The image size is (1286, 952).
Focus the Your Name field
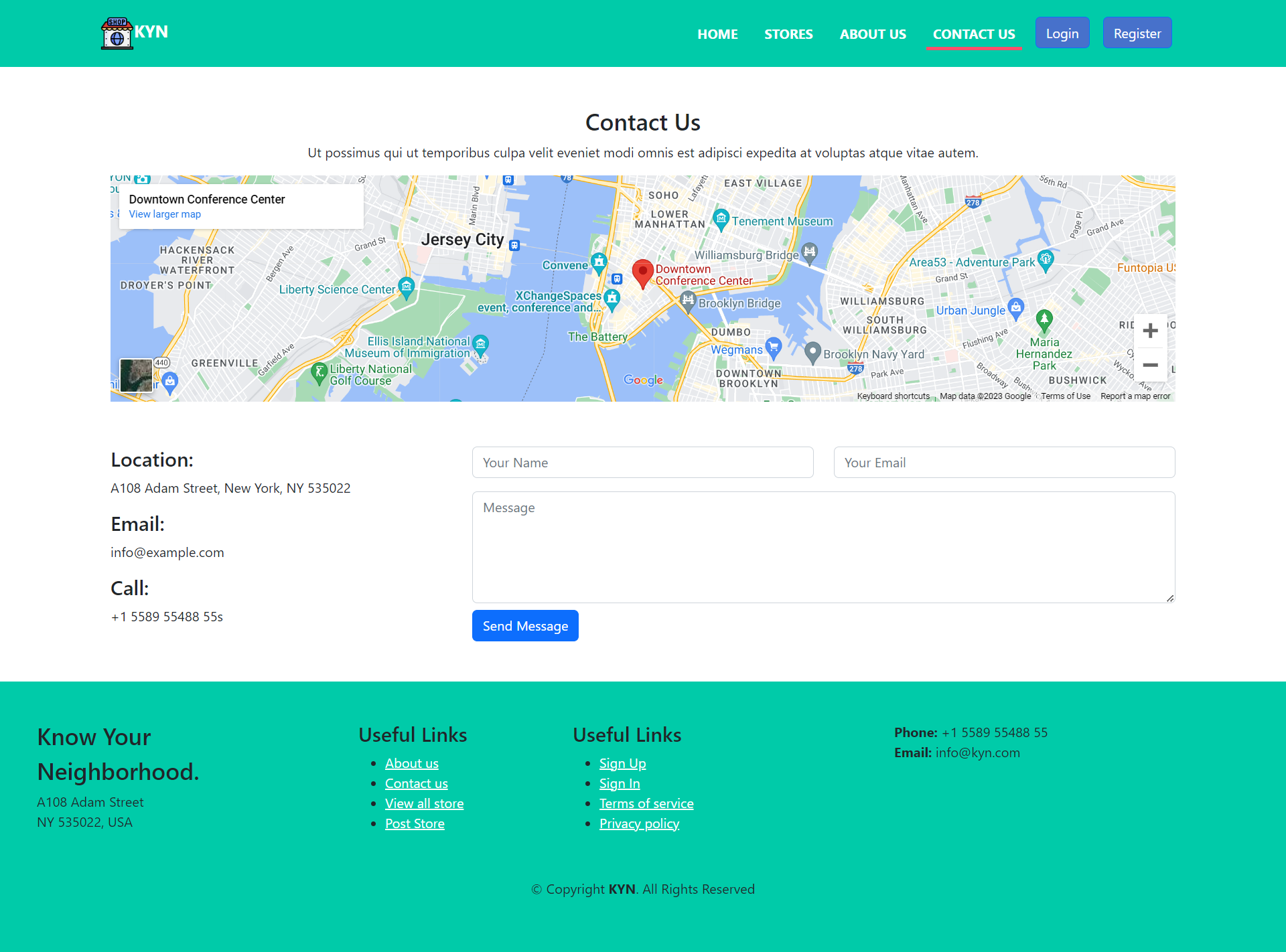coord(643,463)
